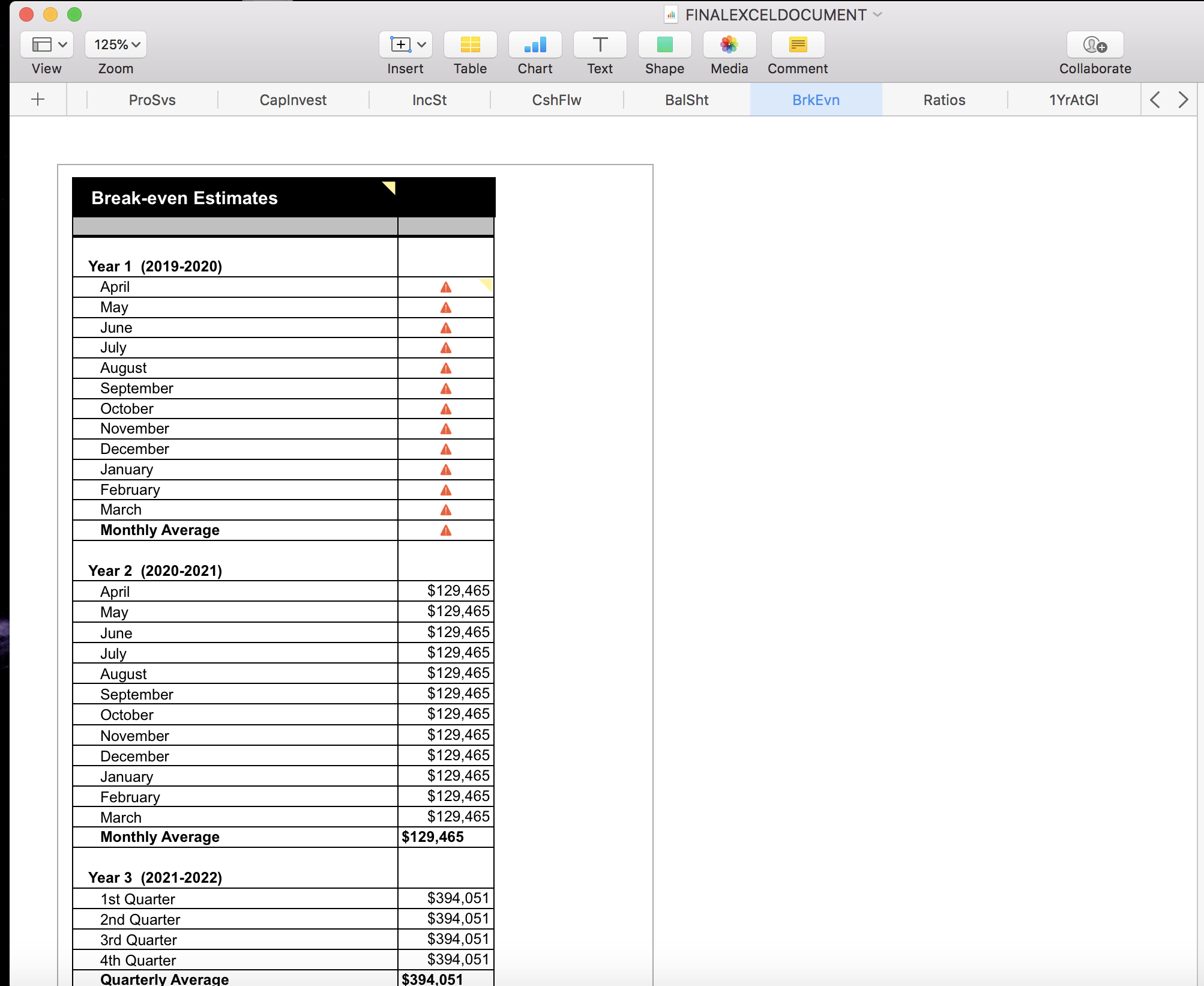Click the comment marker on April cell
Image resolution: width=1204 pixels, height=986 pixels.
(x=487, y=284)
